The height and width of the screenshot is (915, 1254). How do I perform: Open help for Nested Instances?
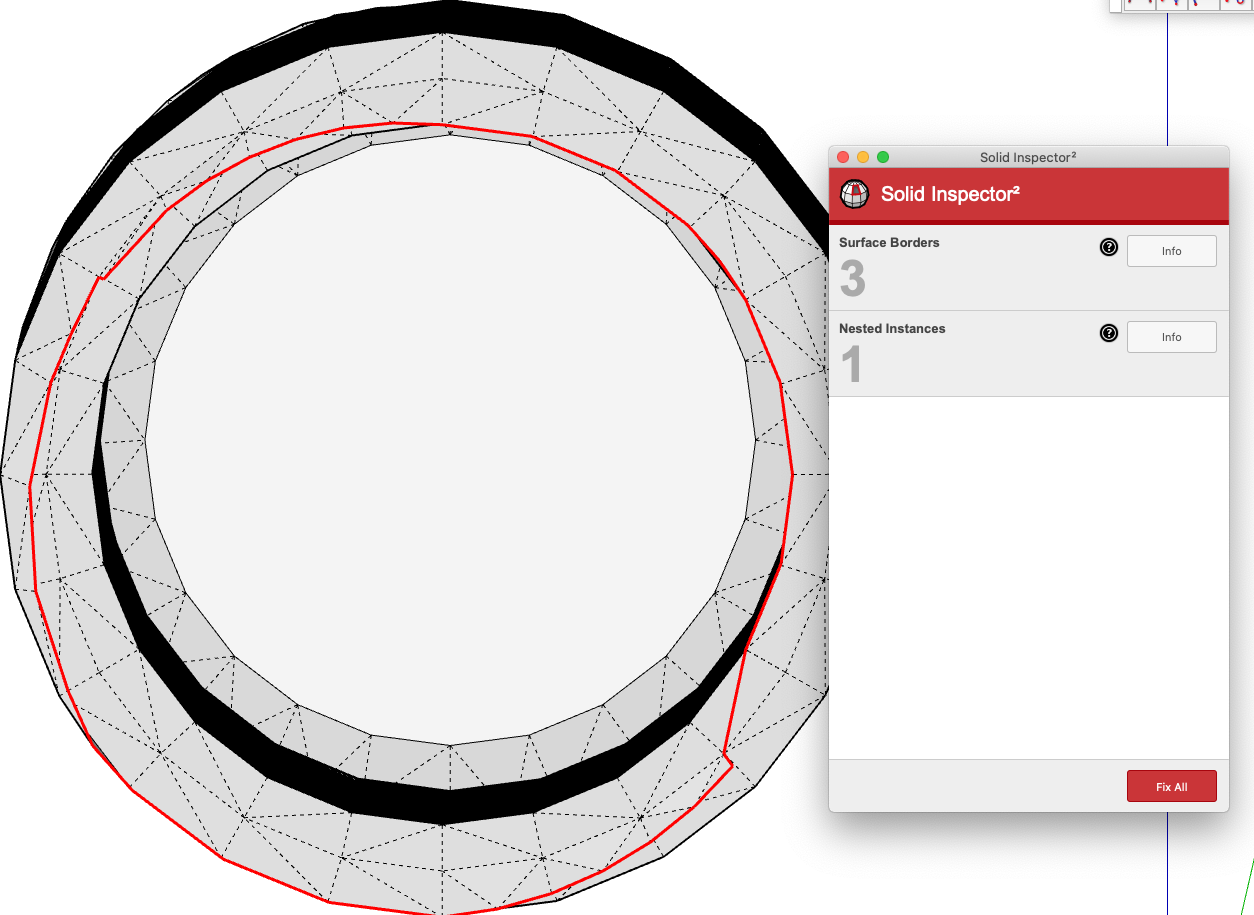click(x=1108, y=333)
